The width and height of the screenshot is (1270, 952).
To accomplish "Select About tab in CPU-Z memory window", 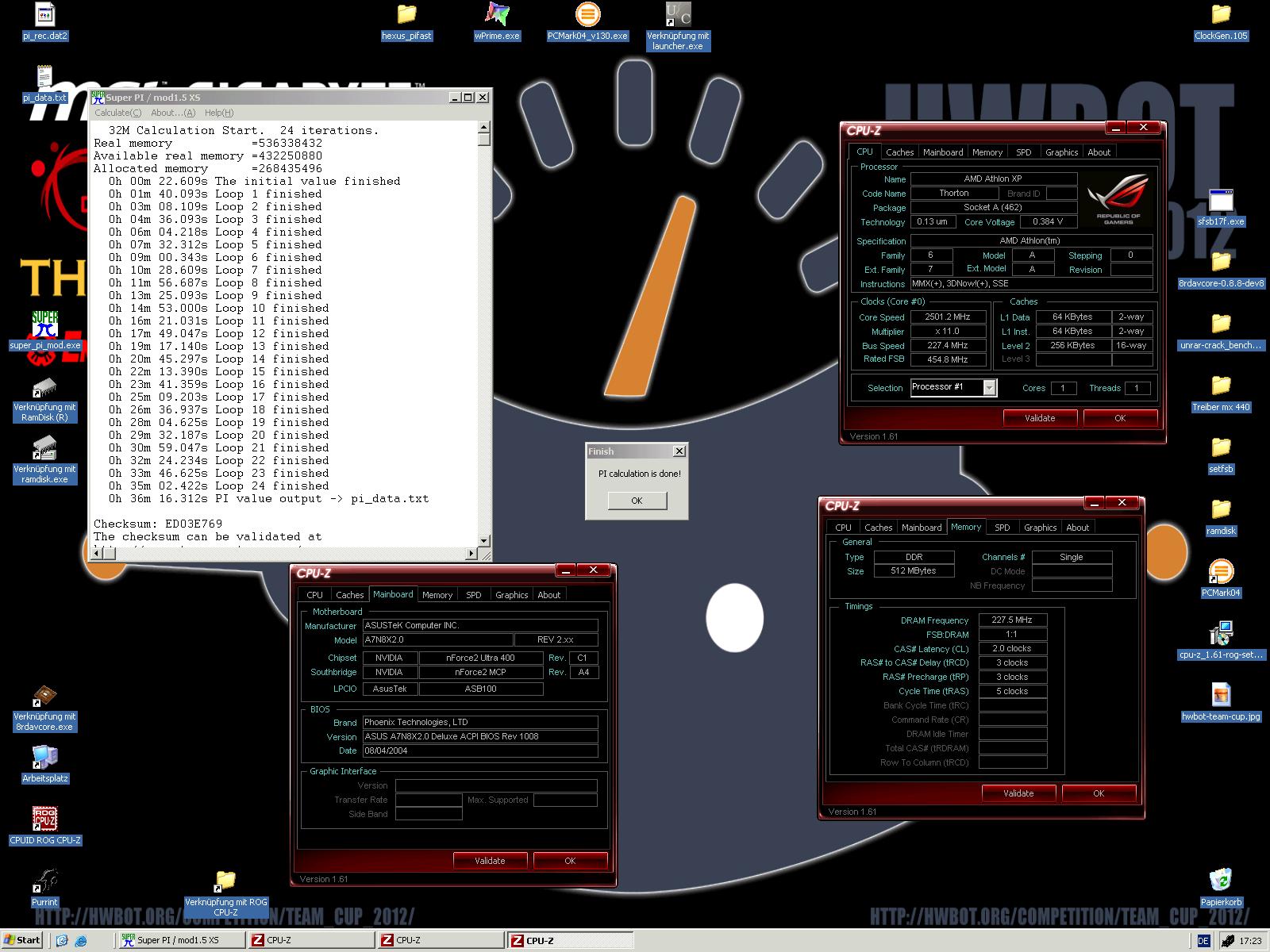I will [x=1078, y=528].
